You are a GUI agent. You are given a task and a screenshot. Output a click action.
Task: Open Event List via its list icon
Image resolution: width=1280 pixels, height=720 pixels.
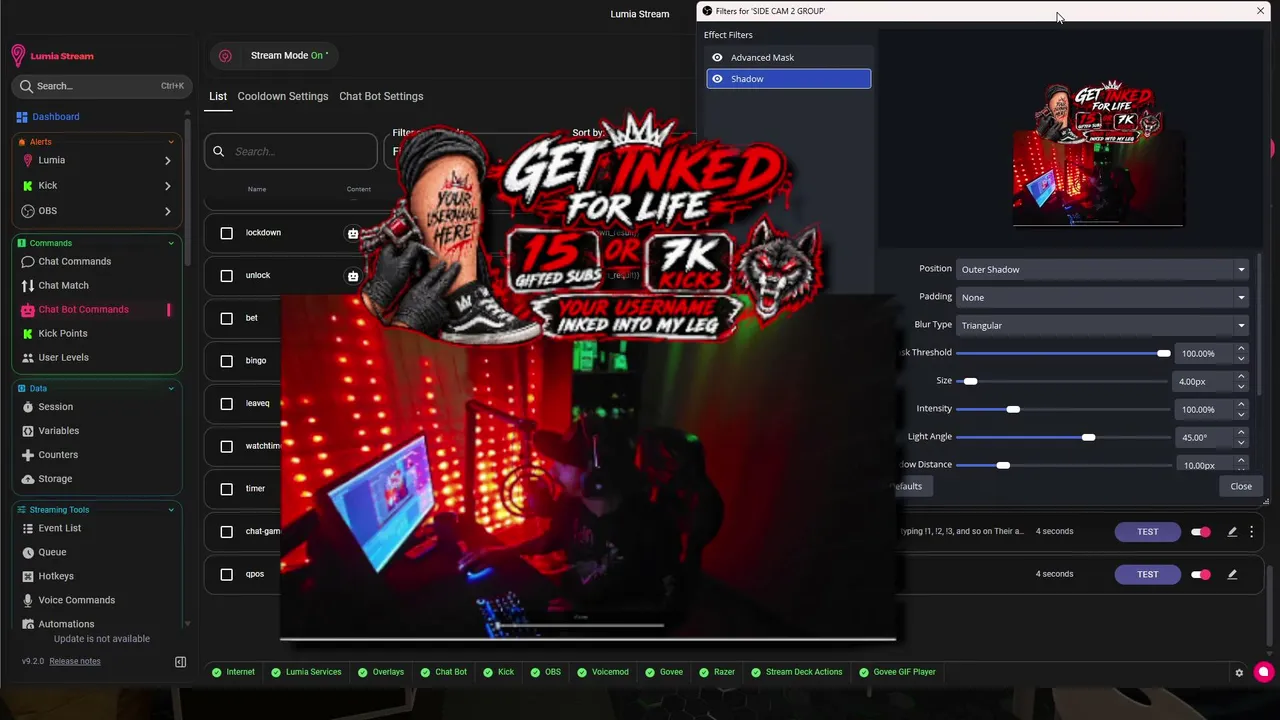pos(28,528)
